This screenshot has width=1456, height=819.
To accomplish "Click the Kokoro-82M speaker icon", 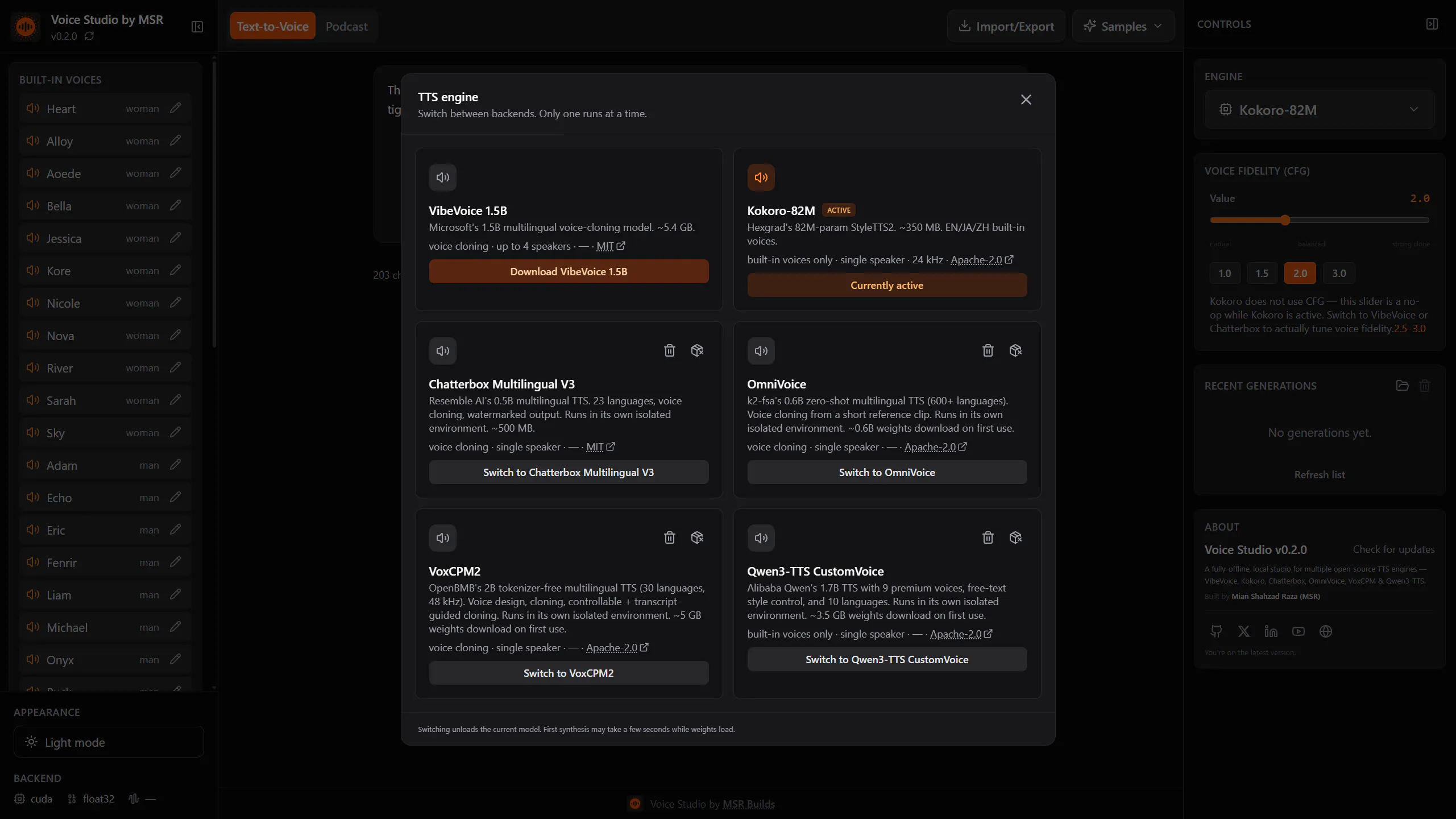I will (761, 177).
